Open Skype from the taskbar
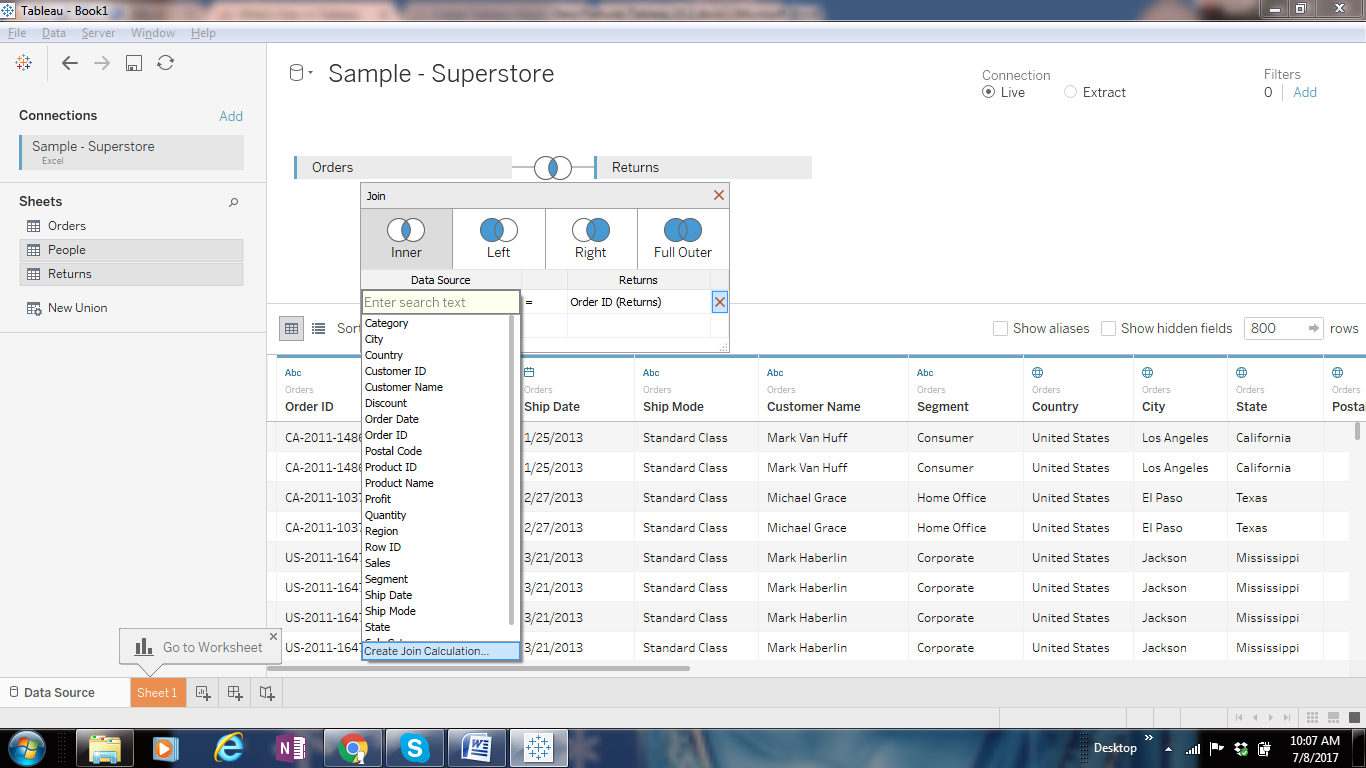This screenshot has height=768, width=1366. point(414,747)
